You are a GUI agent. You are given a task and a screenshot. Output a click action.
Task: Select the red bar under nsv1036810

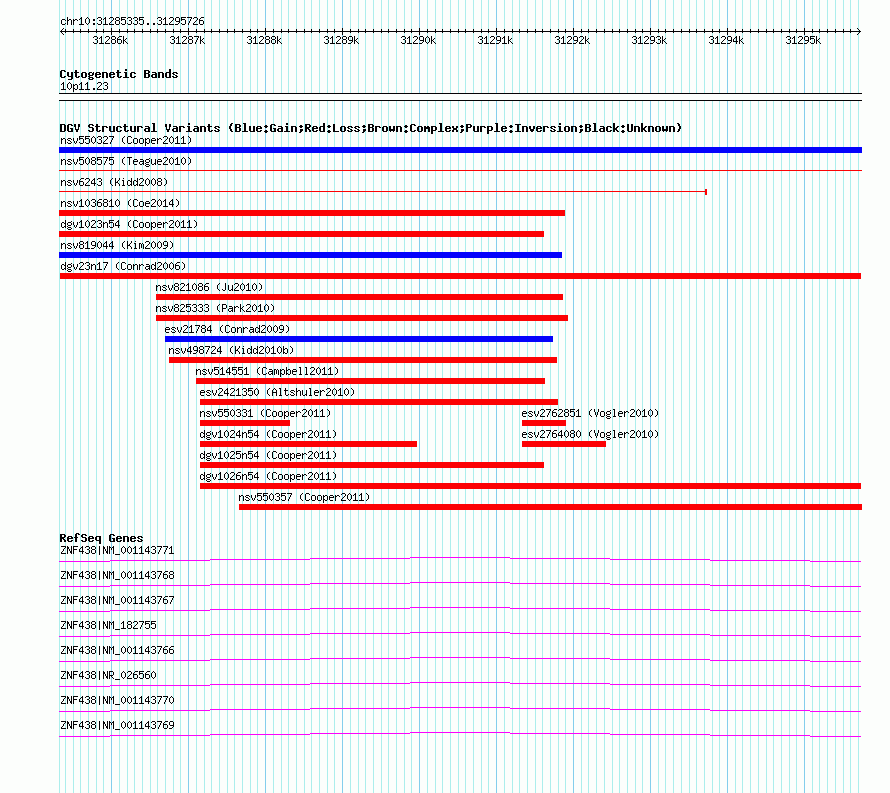point(312,213)
